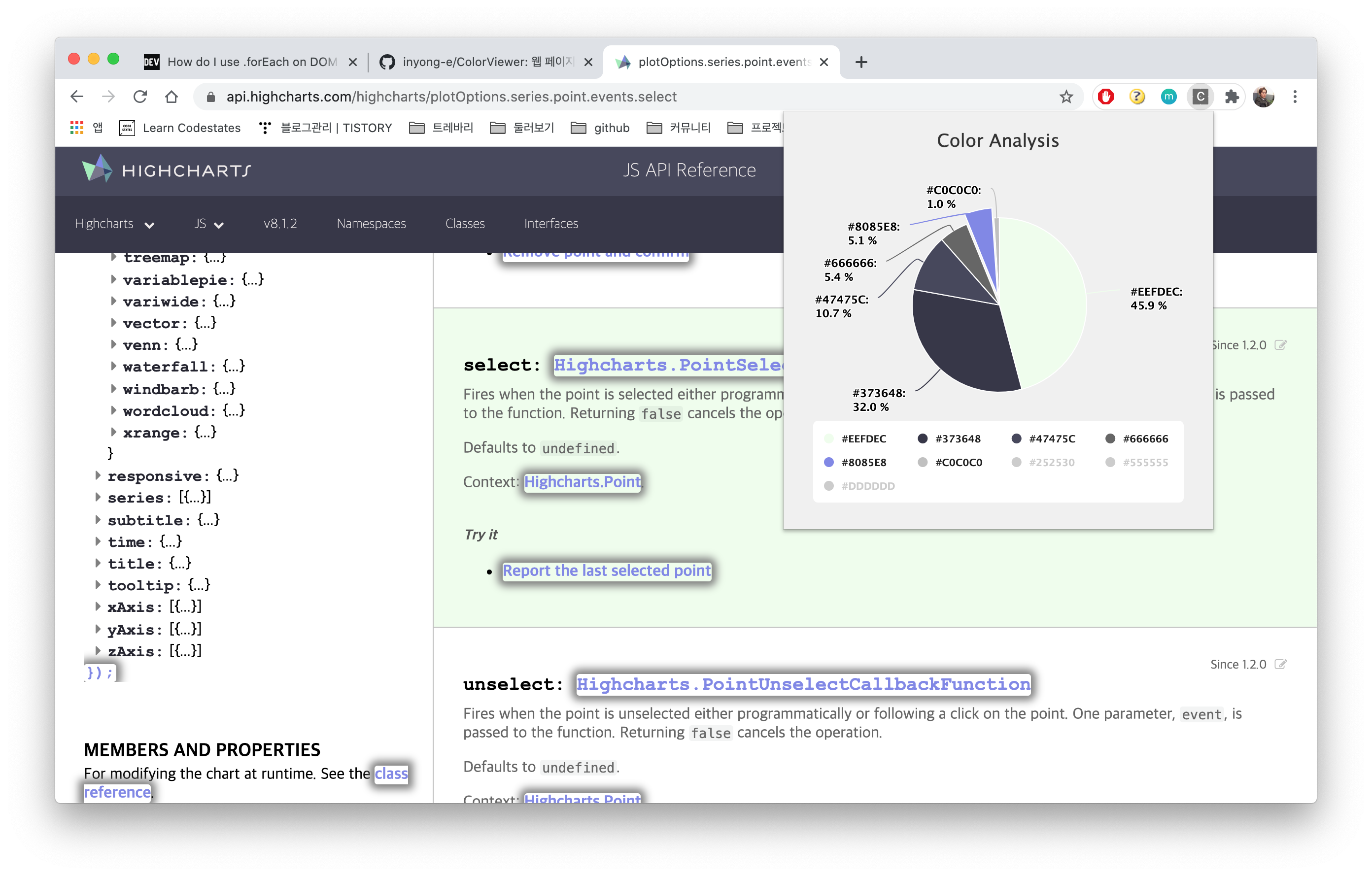Expand the variablepie tree node
This screenshot has height=876, width=1372.
[x=113, y=279]
